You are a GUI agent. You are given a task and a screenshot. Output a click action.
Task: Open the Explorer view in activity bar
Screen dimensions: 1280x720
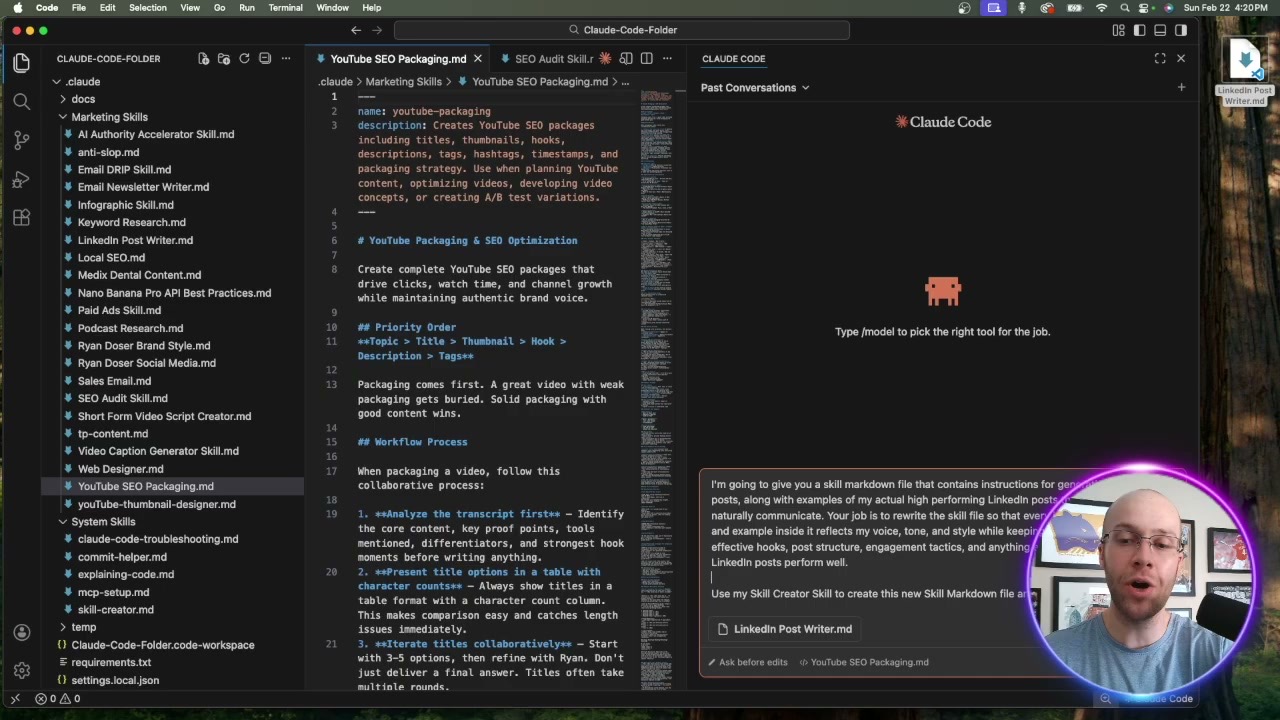click(x=21, y=63)
